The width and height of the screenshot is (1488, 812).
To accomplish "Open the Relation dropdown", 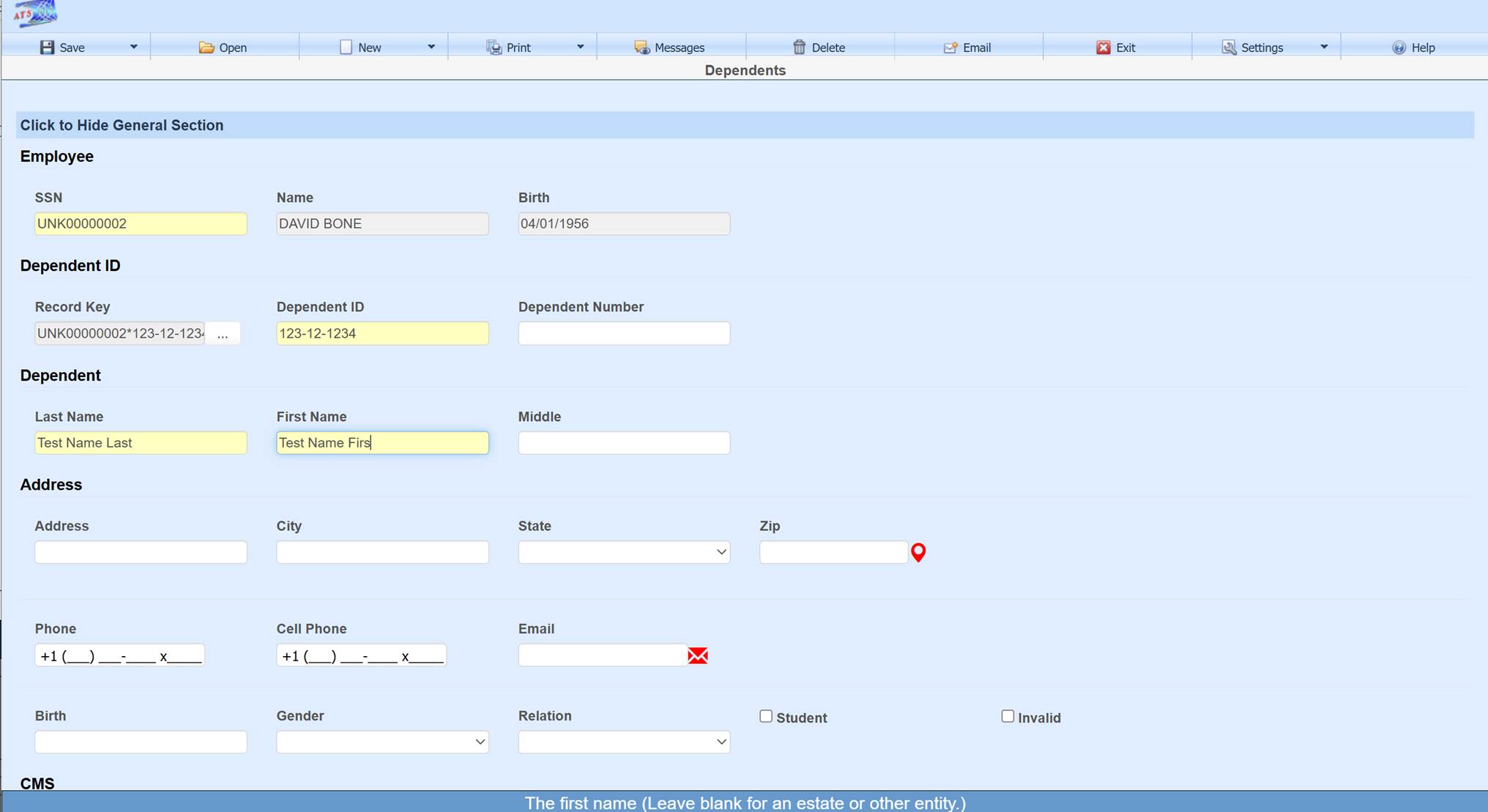I will pyautogui.click(x=624, y=742).
